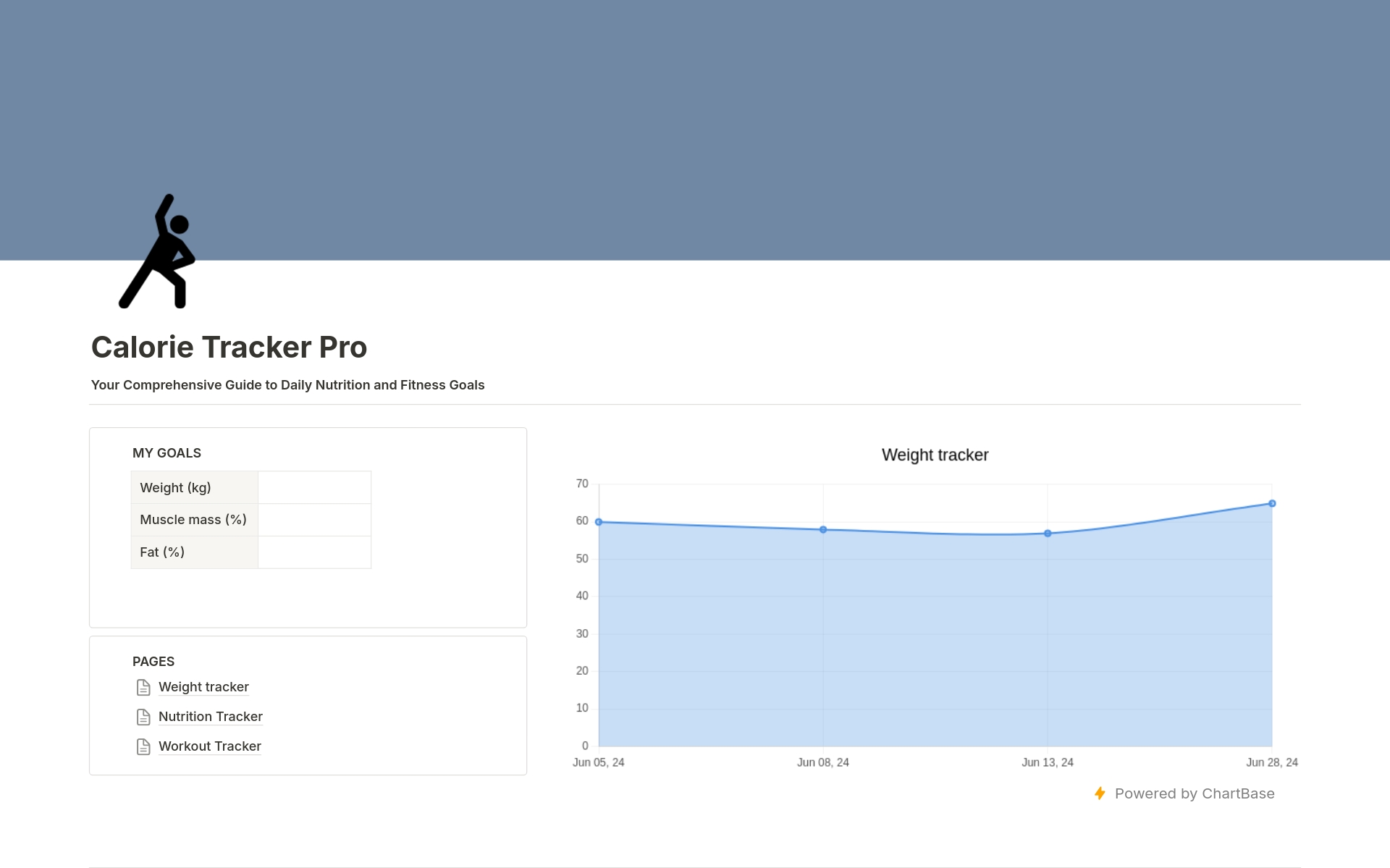
Task: Click the Weight tracker chart title
Action: (x=935, y=455)
